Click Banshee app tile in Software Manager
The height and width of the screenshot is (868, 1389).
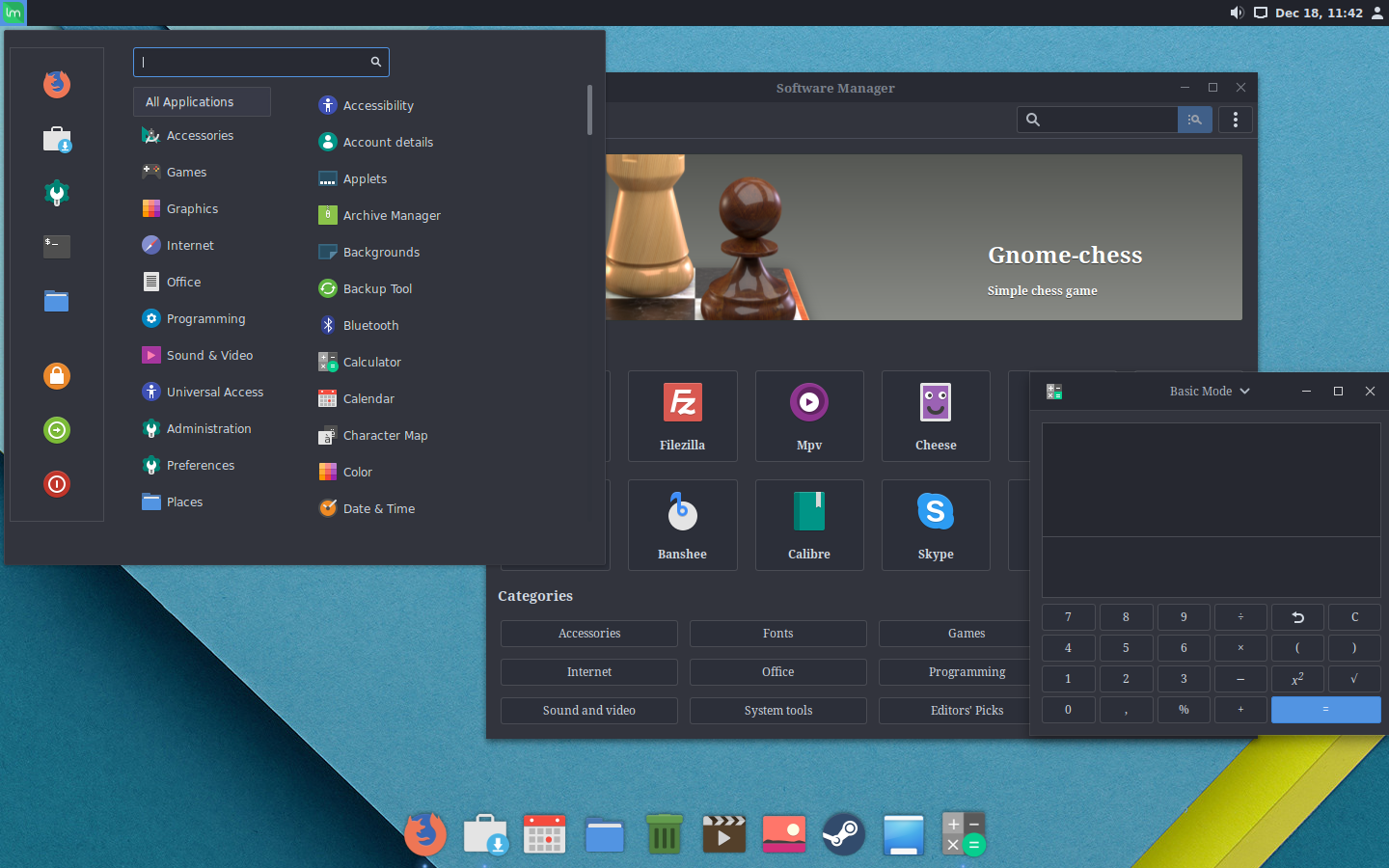coord(683,526)
